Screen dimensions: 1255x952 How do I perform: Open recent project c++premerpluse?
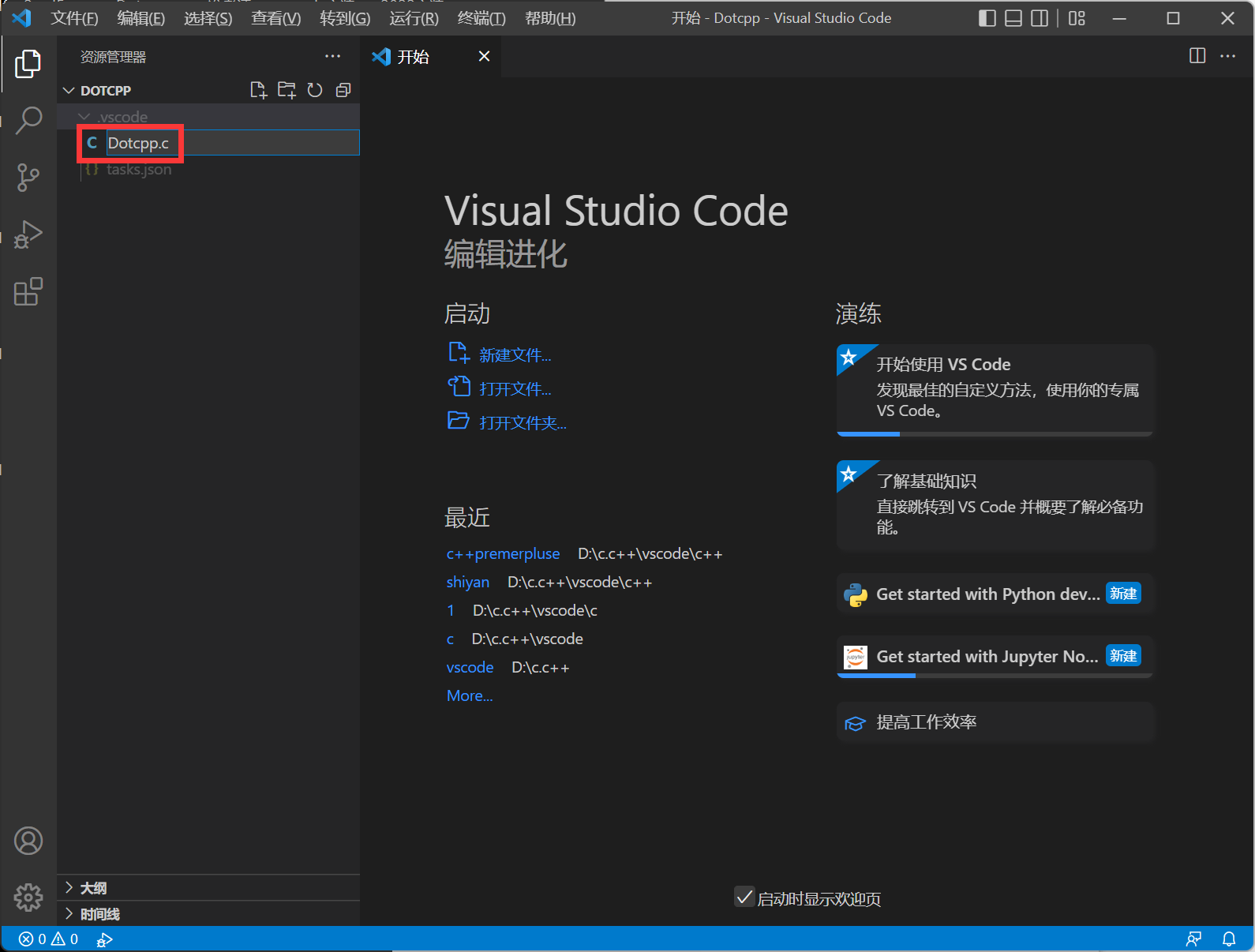click(x=503, y=554)
